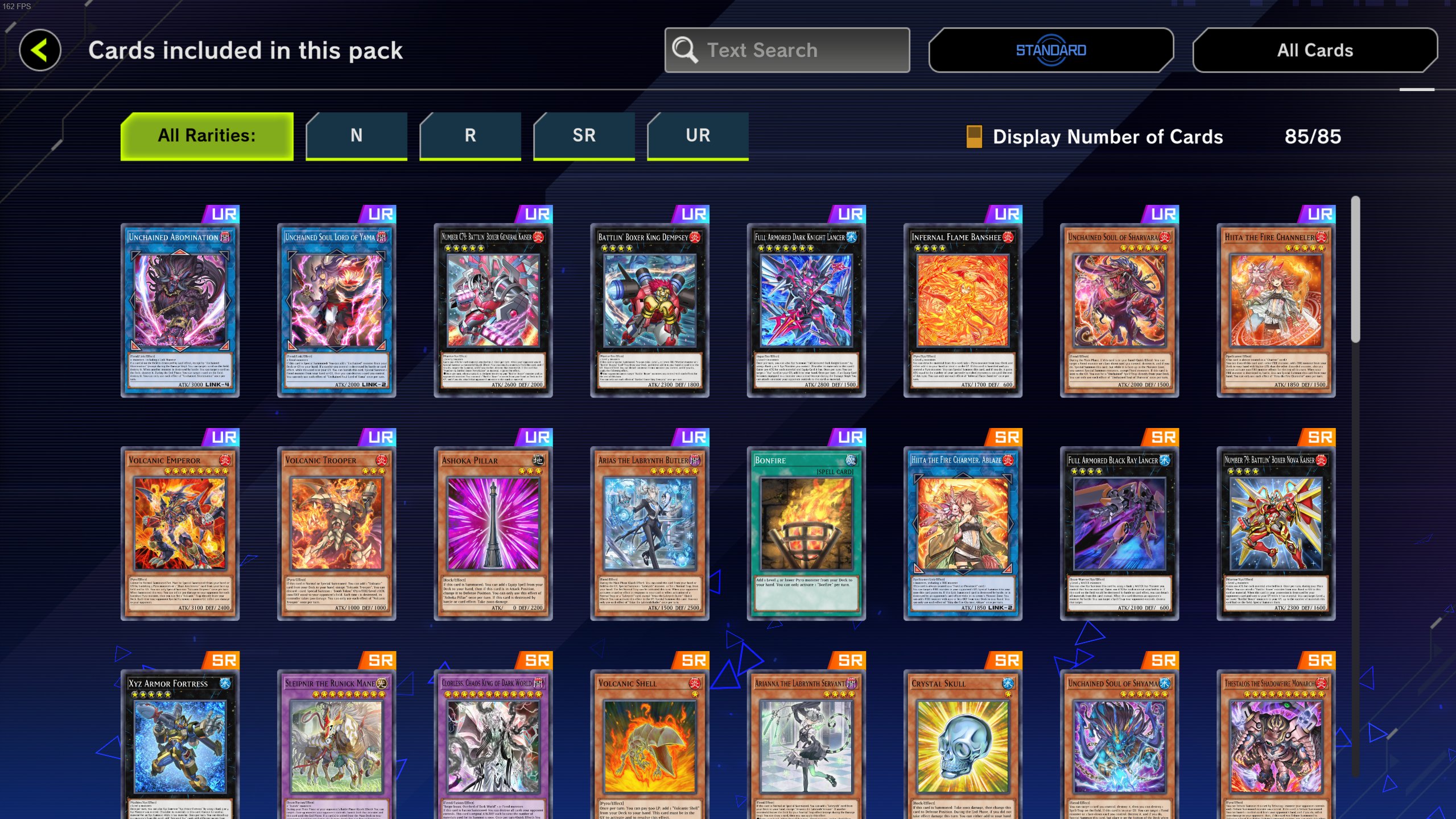Filter by the N rarity tab
1456x819 pixels.
[357, 136]
